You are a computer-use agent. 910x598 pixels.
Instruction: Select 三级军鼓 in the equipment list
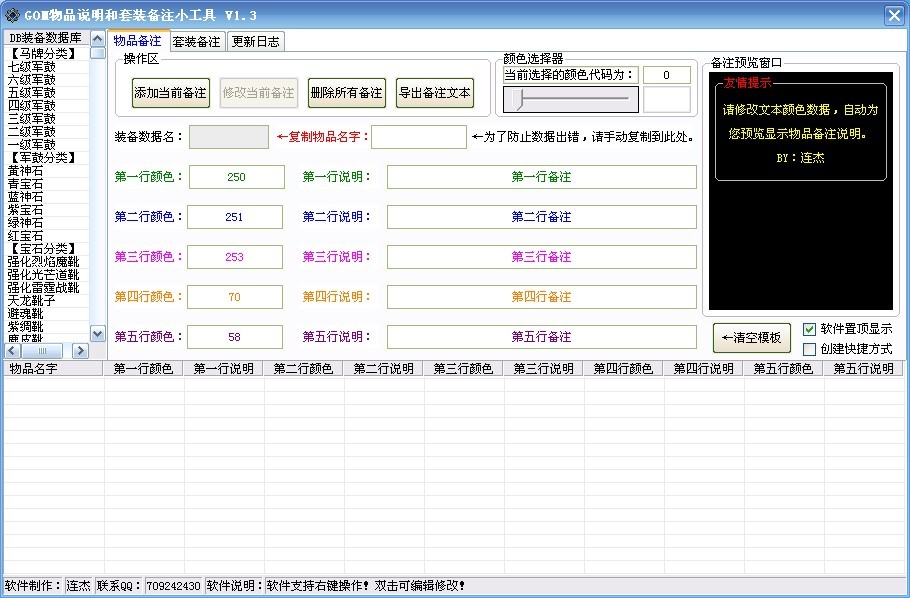[x=32, y=119]
